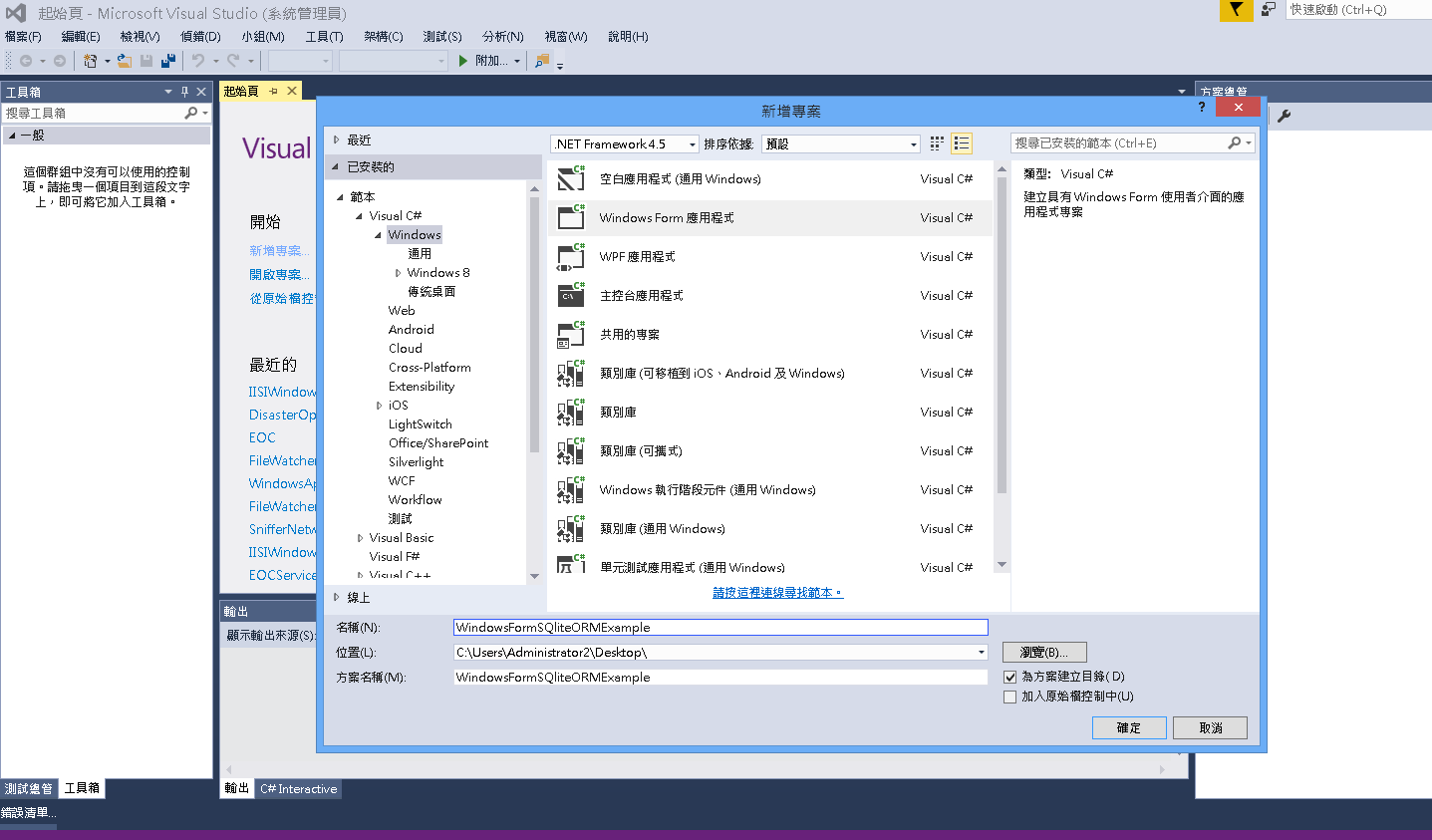Click the Find in Files toolbar icon

pos(541,61)
